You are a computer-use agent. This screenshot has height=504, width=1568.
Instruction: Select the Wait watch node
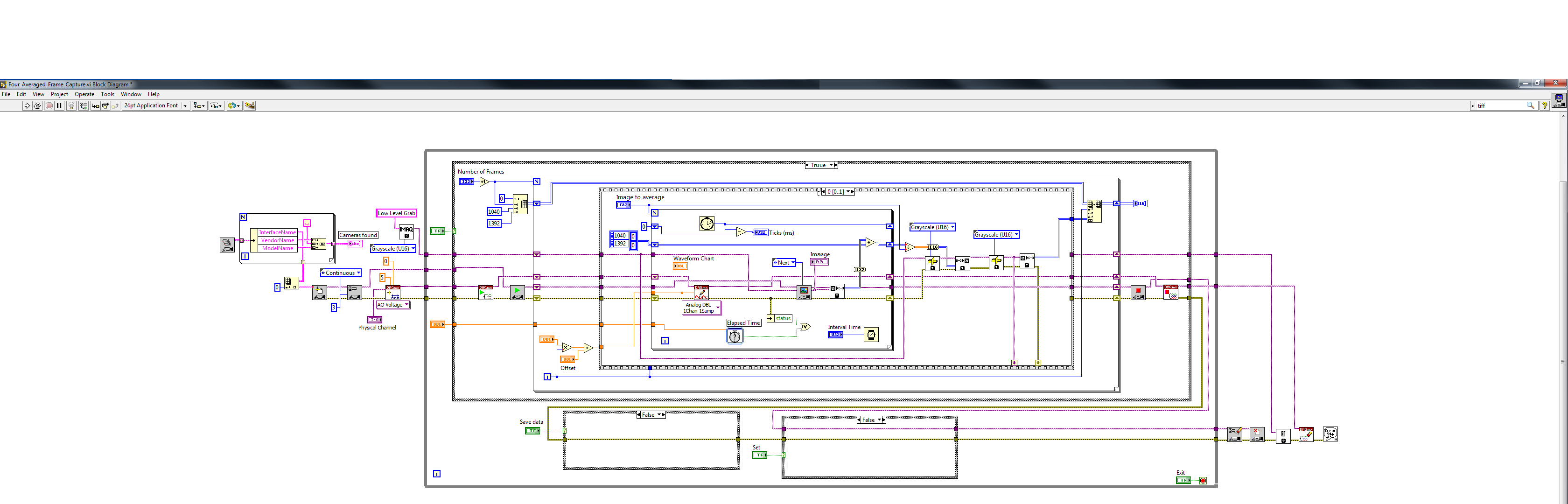871,334
